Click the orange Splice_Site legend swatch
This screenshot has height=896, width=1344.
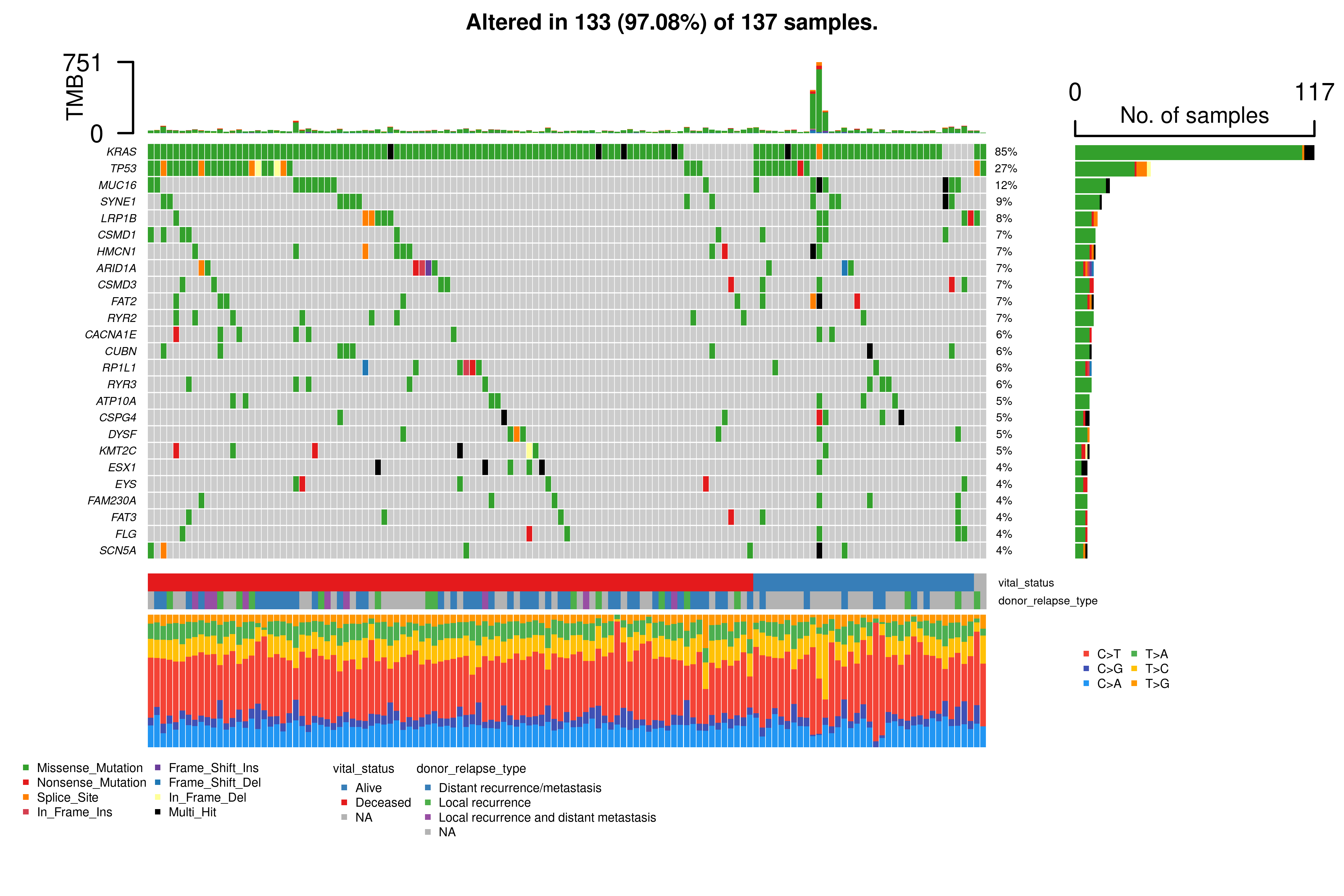[x=26, y=797]
